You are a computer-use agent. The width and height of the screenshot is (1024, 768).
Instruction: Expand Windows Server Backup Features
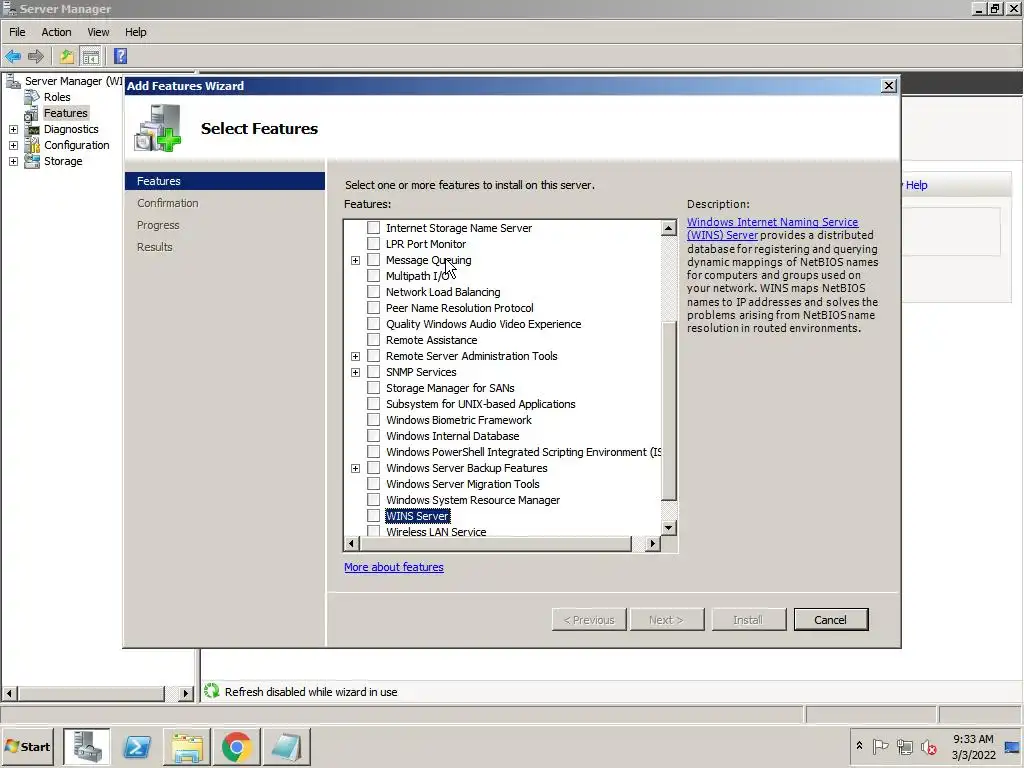click(x=355, y=468)
